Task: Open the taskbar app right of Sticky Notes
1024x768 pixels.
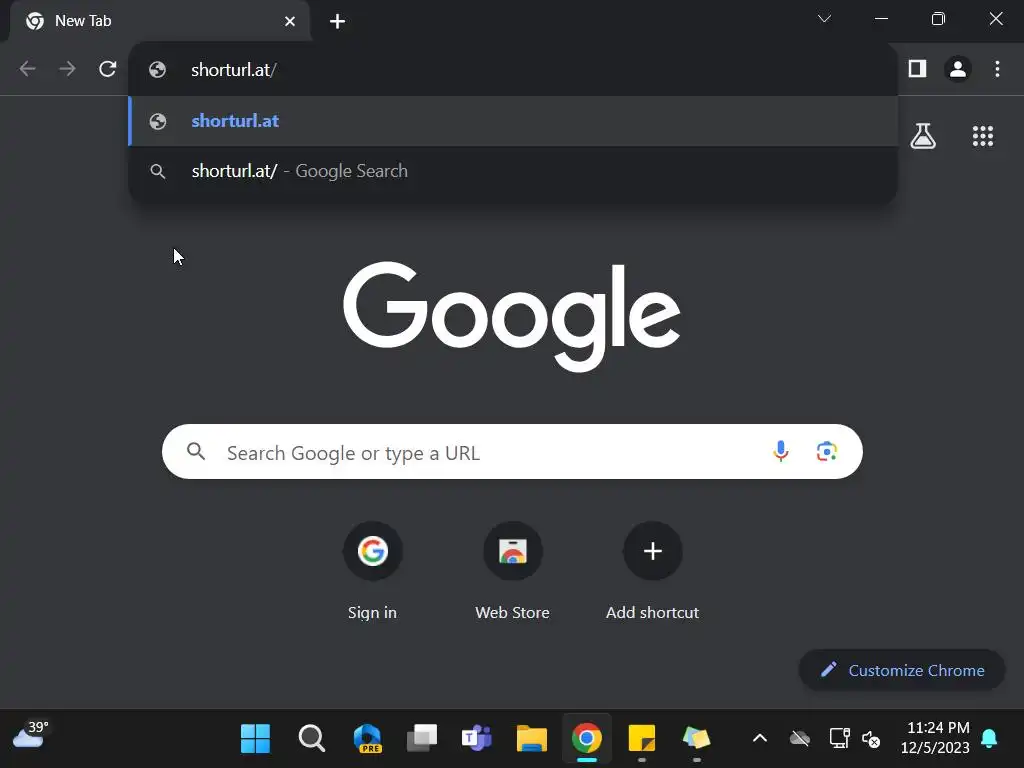Action: tap(696, 739)
